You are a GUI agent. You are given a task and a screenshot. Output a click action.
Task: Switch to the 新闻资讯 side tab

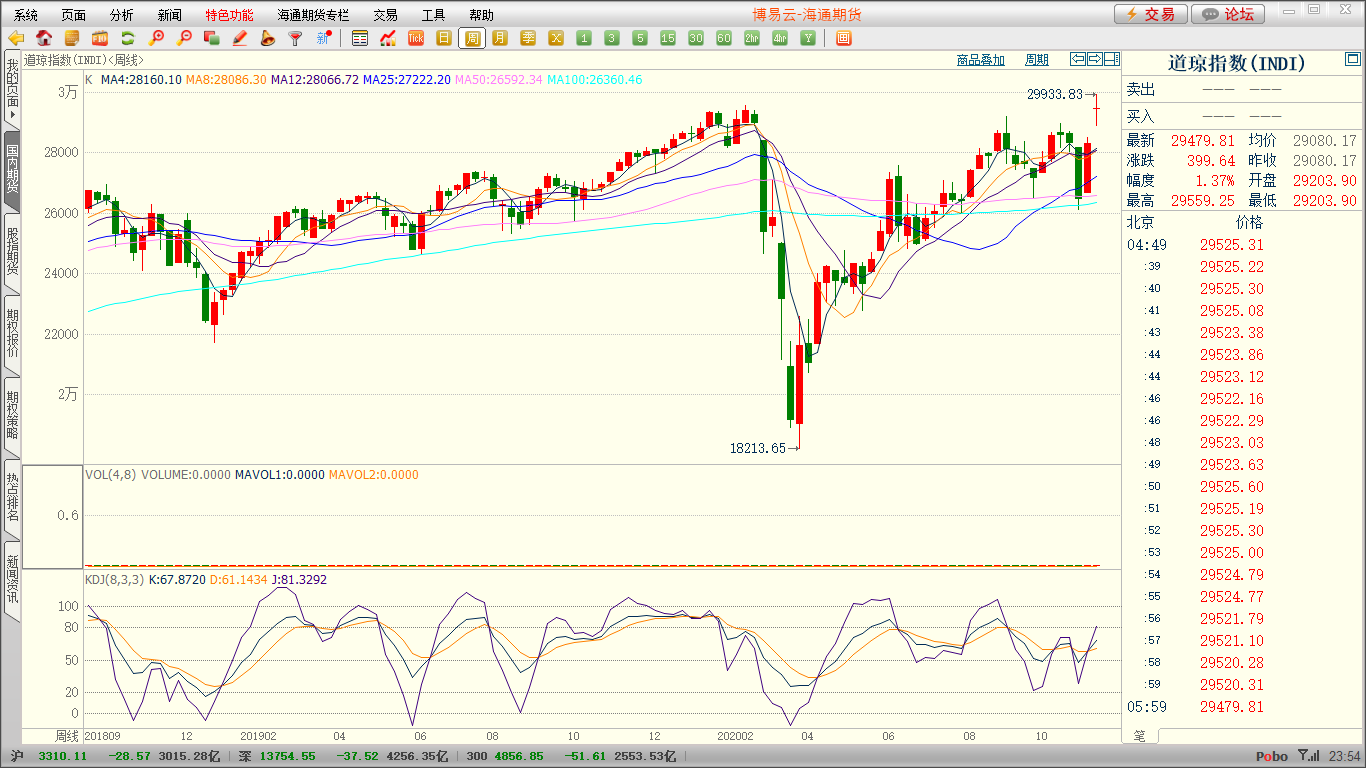12,580
